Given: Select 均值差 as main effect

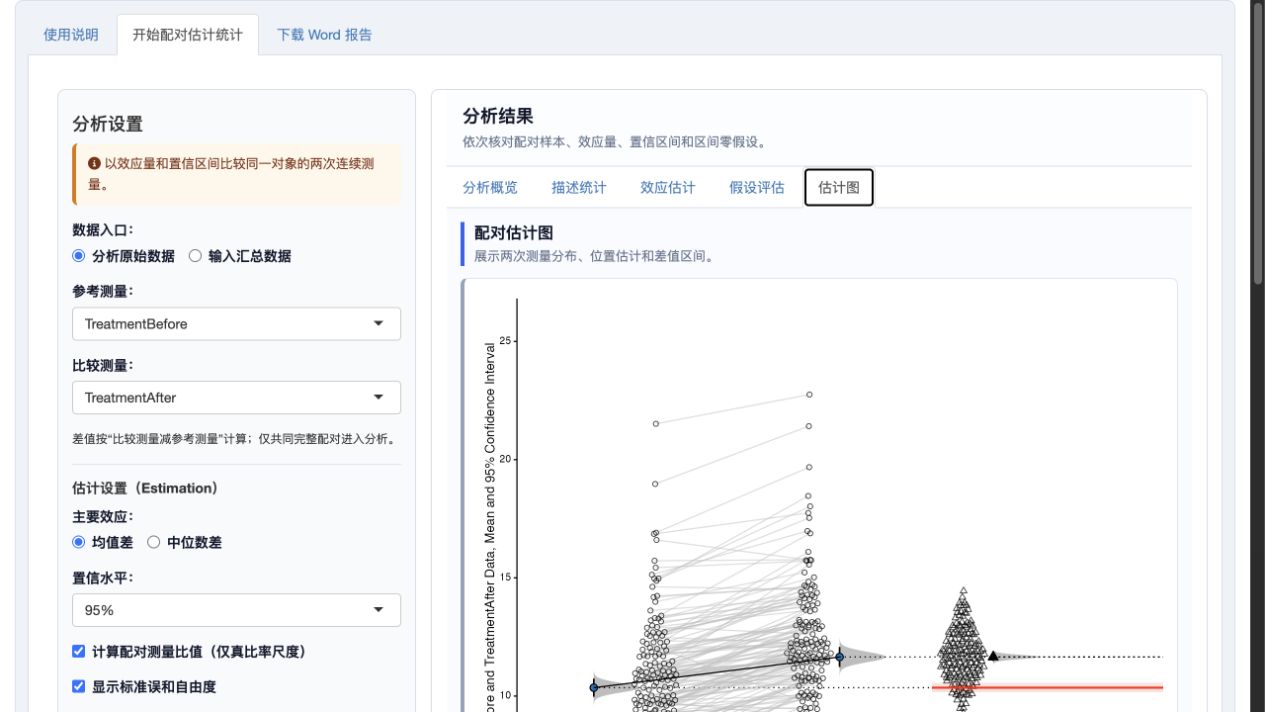Looking at the screenshot, I should [x=79, y=542].
